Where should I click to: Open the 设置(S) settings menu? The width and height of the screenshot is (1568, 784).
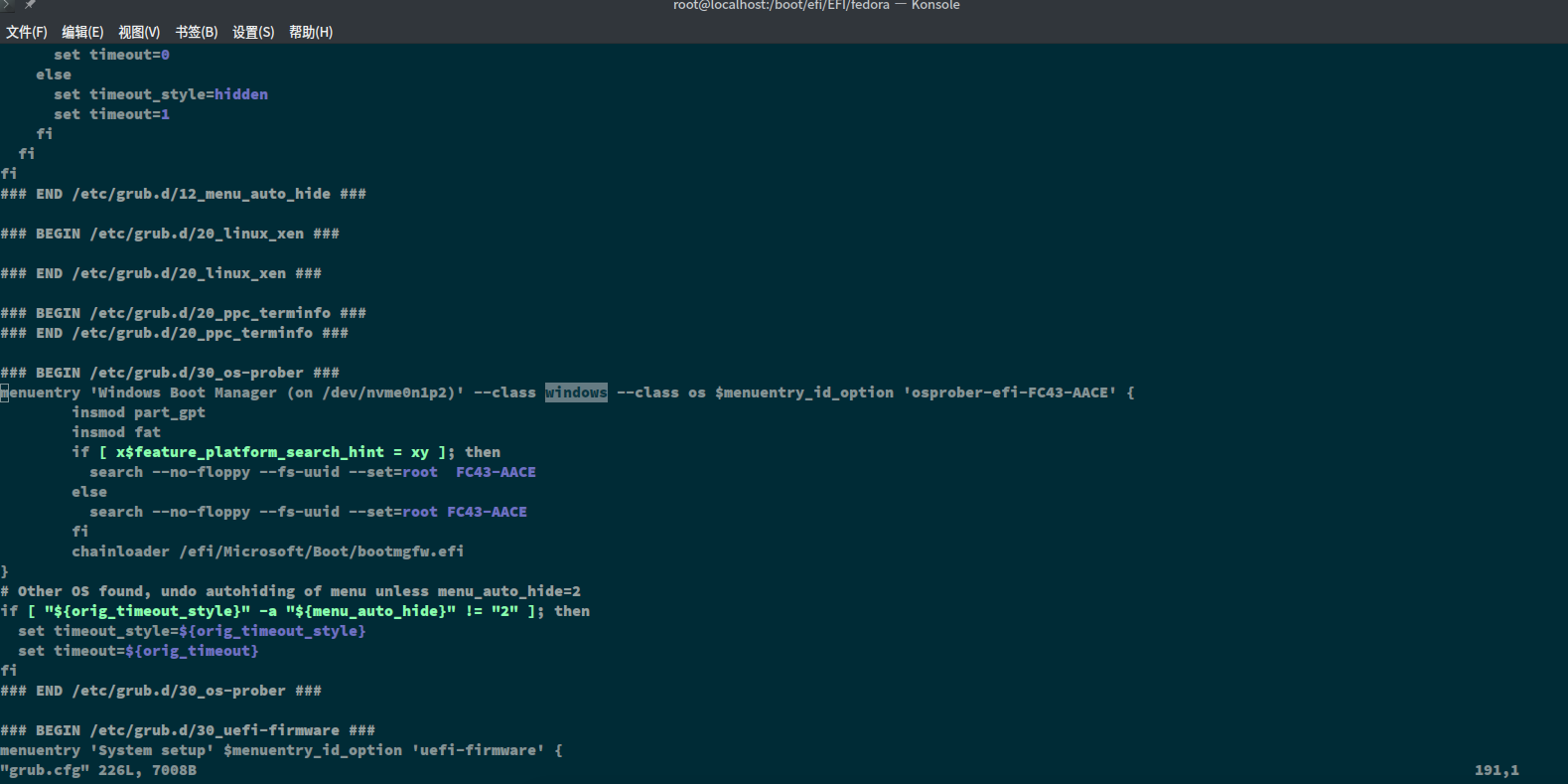[253, 32]
